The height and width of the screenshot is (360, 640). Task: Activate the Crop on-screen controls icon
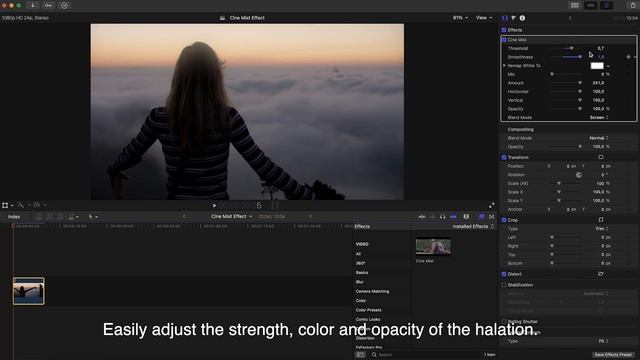(601, 220)
